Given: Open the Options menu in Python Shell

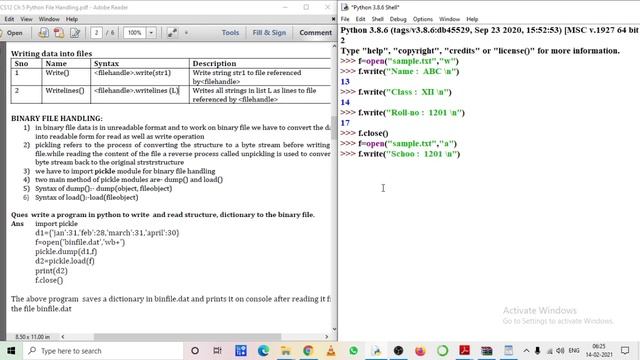Looking at the screenshot, I should (x=422, y=19).
